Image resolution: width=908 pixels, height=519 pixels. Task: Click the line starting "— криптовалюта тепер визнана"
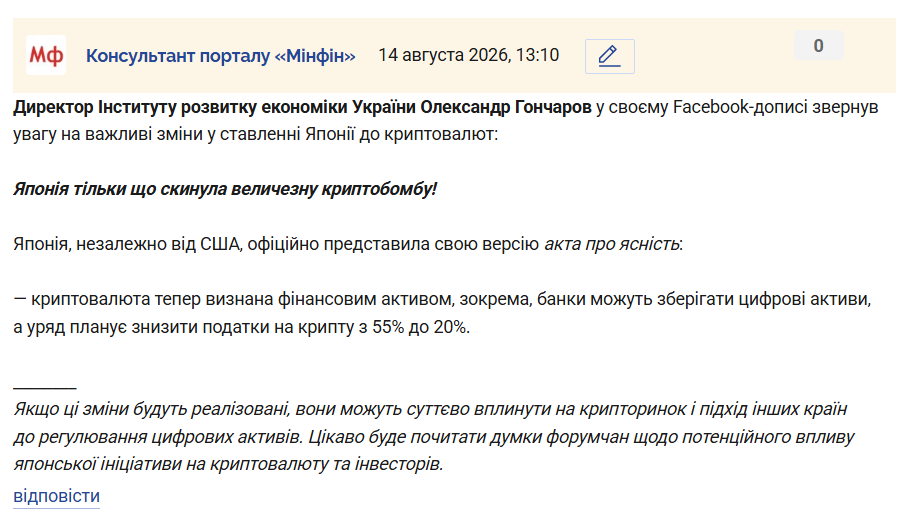(442, 299)
